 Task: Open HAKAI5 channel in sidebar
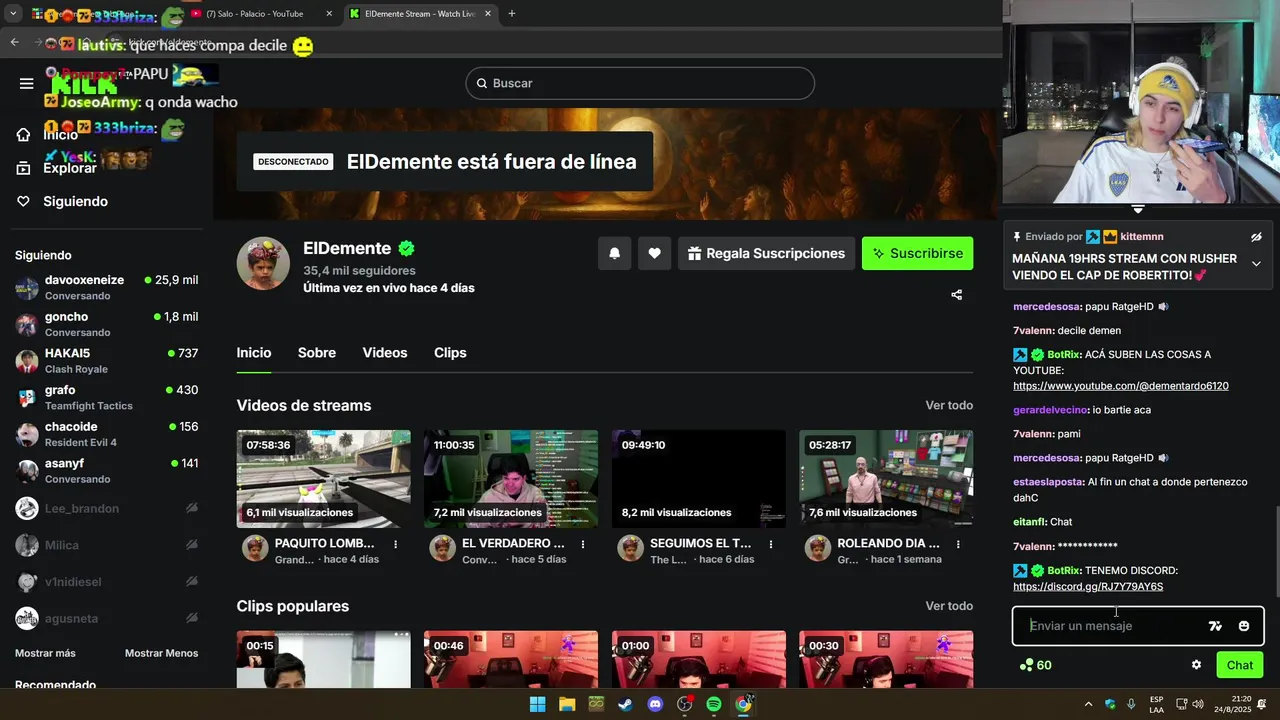[106, 361]
